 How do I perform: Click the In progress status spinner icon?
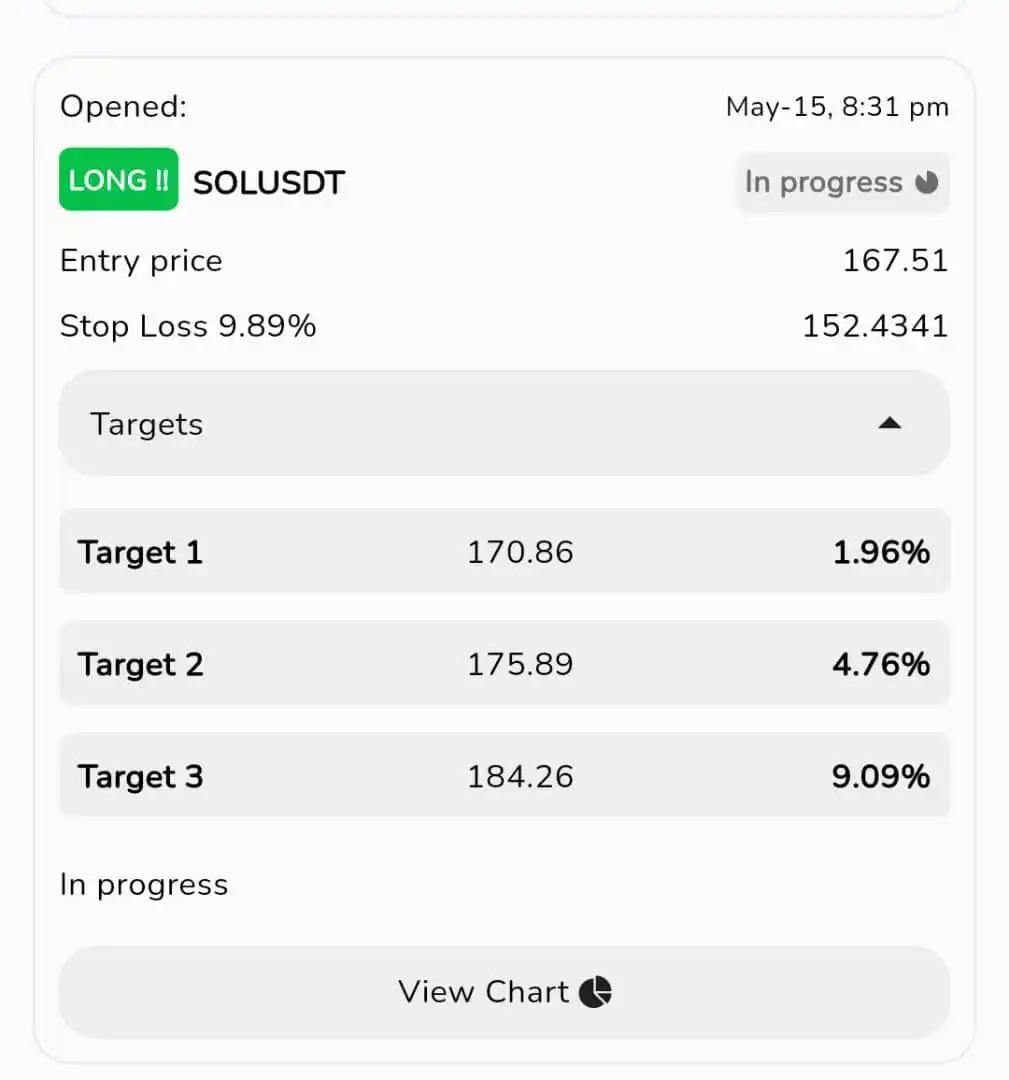pos(926,183)
